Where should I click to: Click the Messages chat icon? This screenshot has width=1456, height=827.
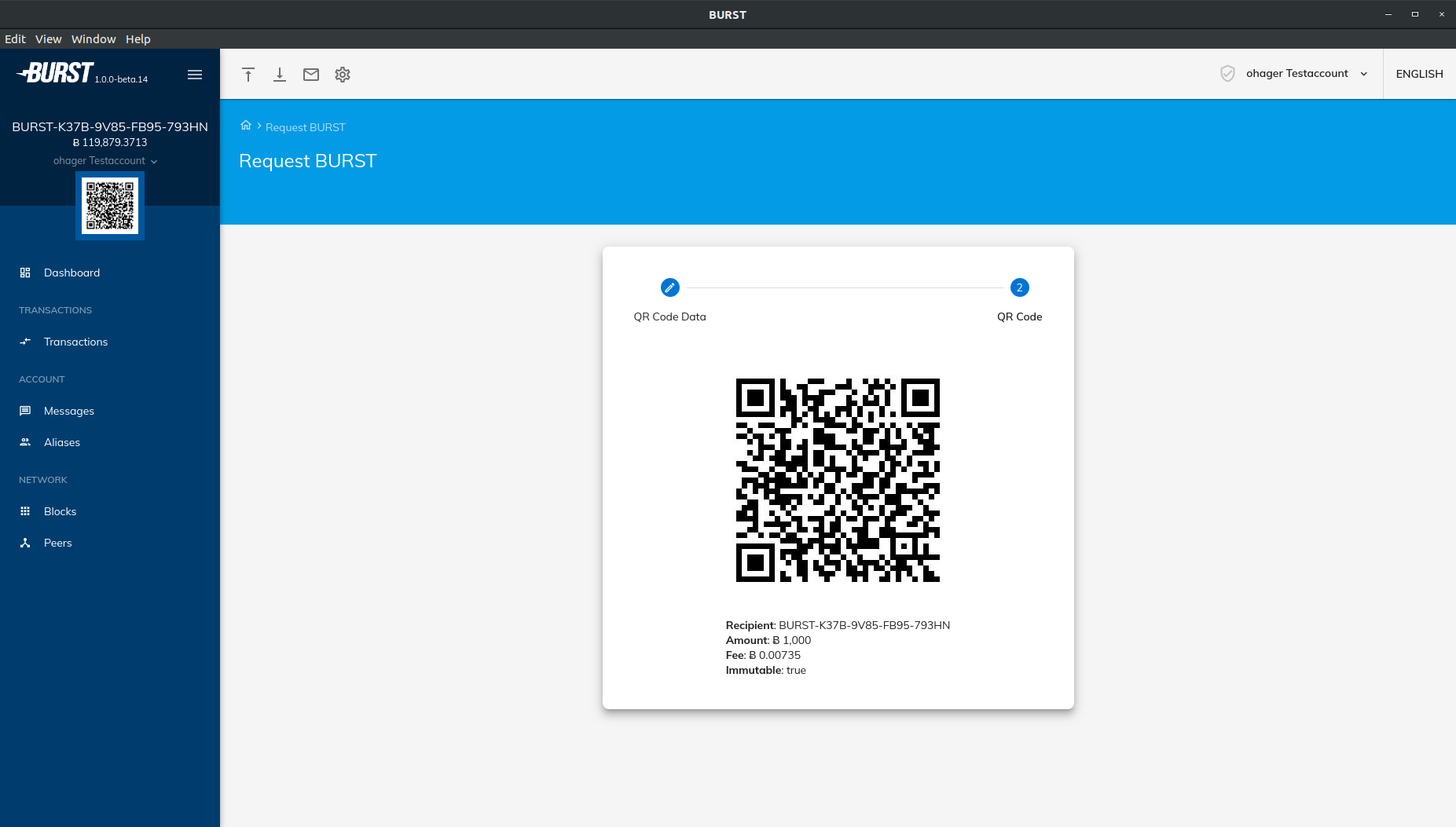coord(25,411)
